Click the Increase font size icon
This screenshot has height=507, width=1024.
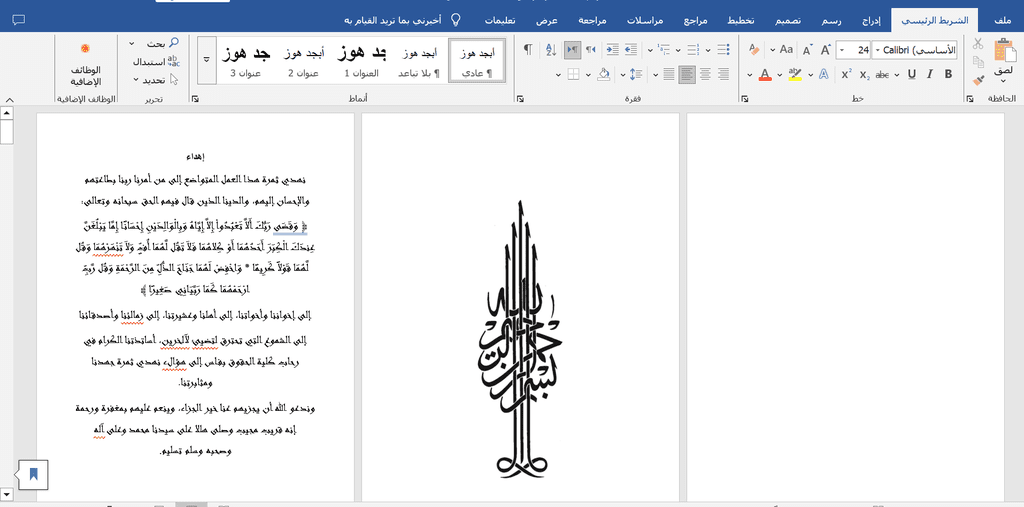pyautogui.click(x=825, y=50)
